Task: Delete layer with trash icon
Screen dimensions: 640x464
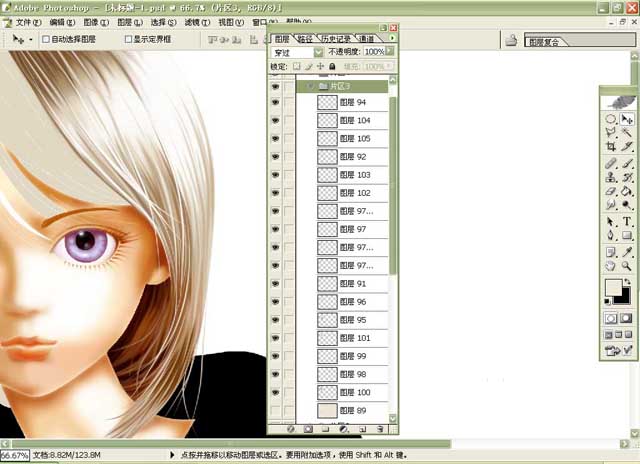Action: click(380, 429)
